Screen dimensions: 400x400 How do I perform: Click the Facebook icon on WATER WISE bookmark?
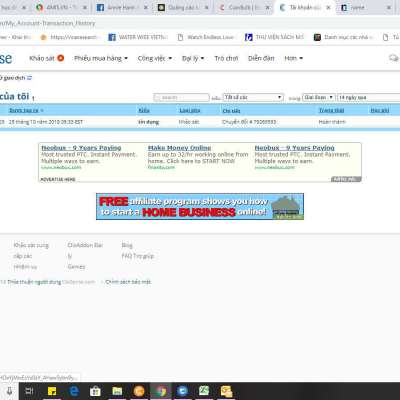click(112, 37)
